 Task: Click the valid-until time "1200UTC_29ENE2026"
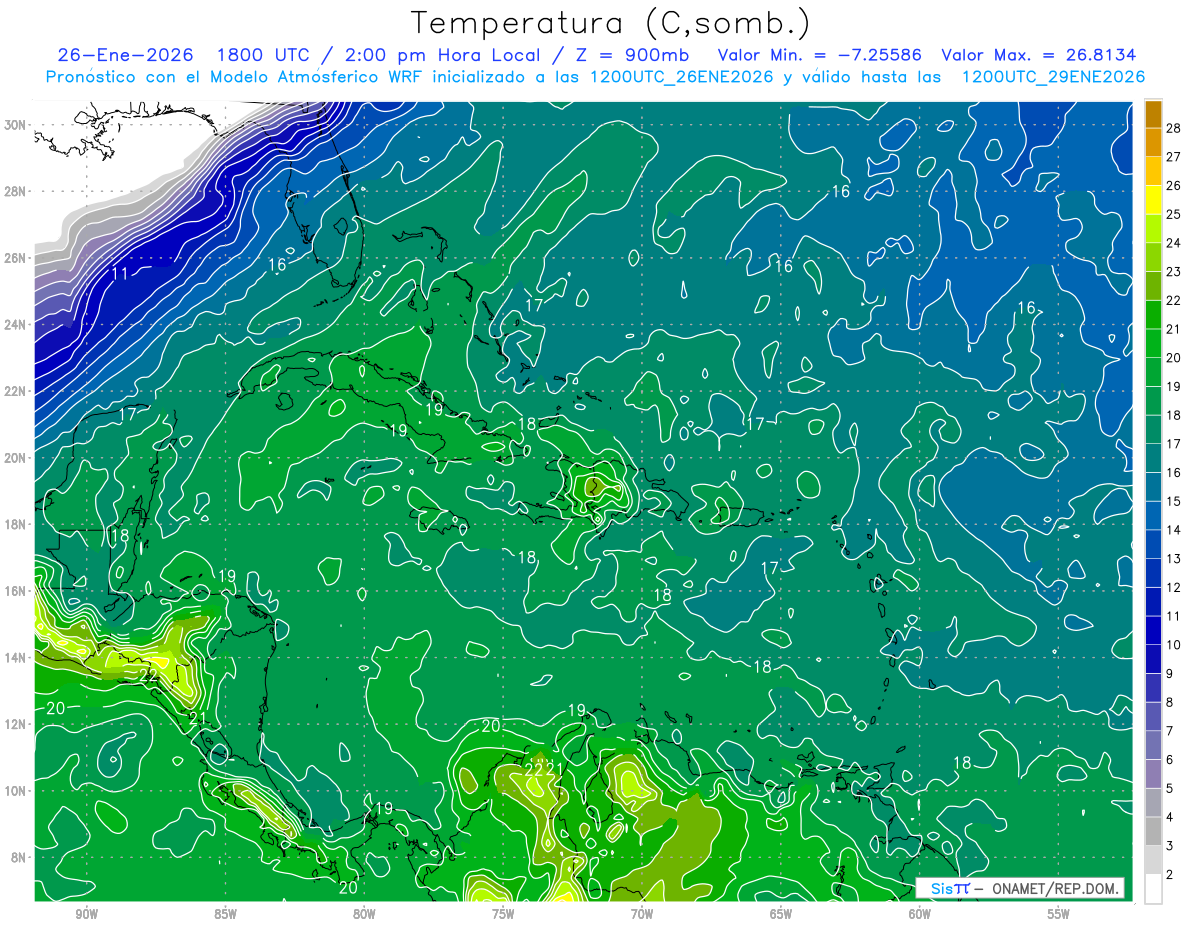[1053, 77]
